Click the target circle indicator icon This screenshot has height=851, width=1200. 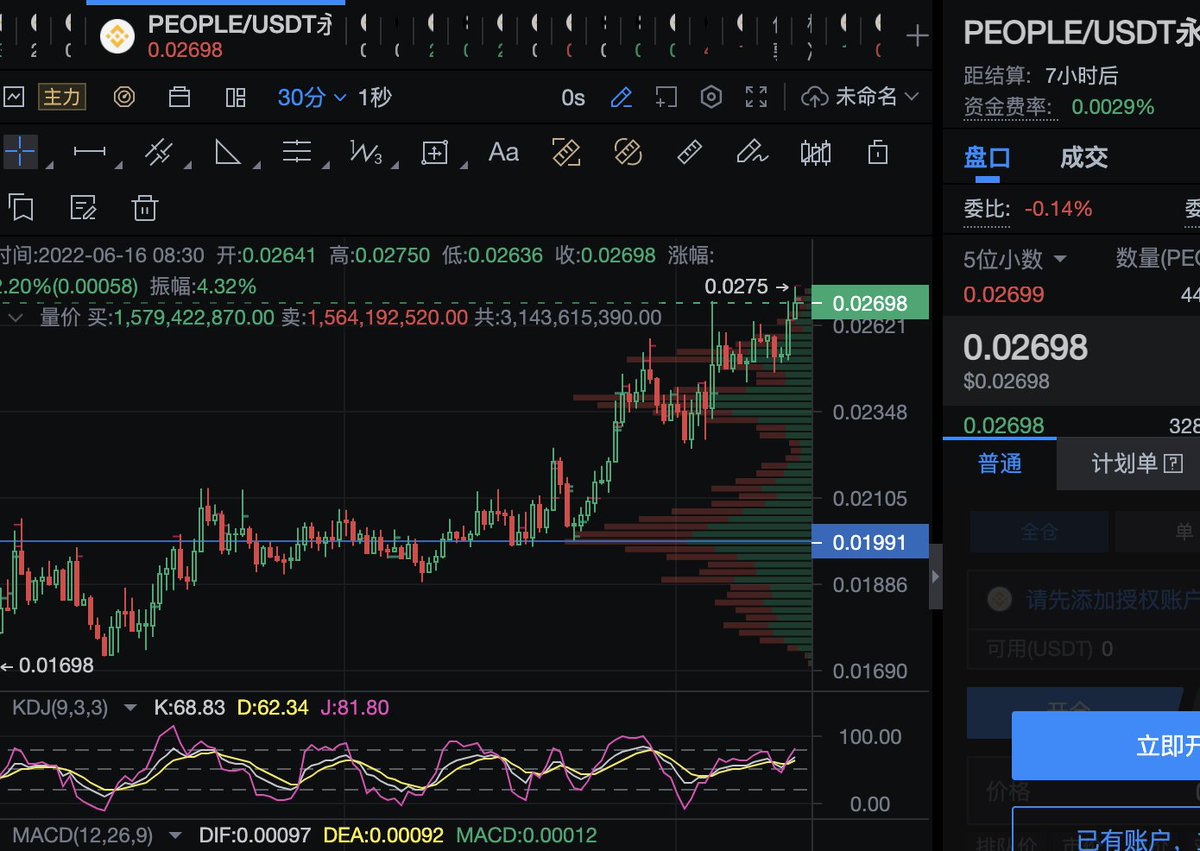tap(124, 97)
